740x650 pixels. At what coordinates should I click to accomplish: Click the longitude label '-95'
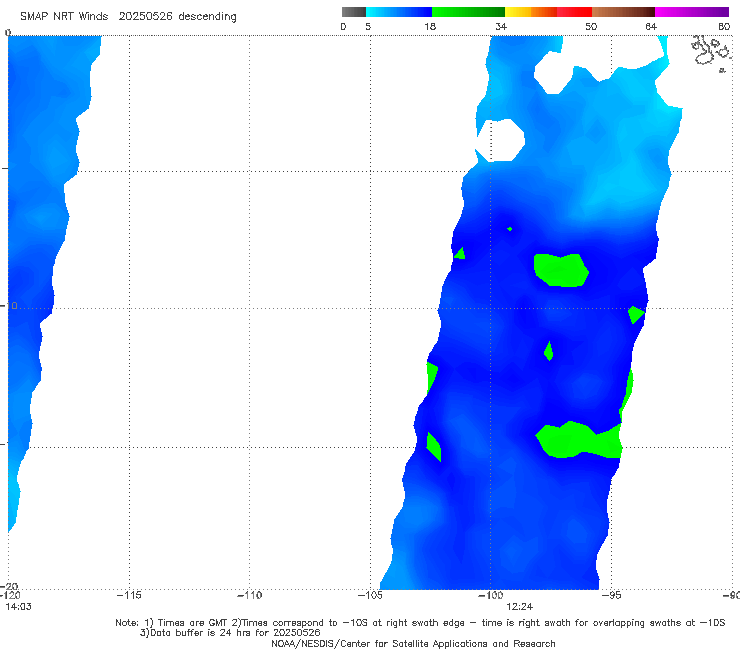click(x=611, y=595)
